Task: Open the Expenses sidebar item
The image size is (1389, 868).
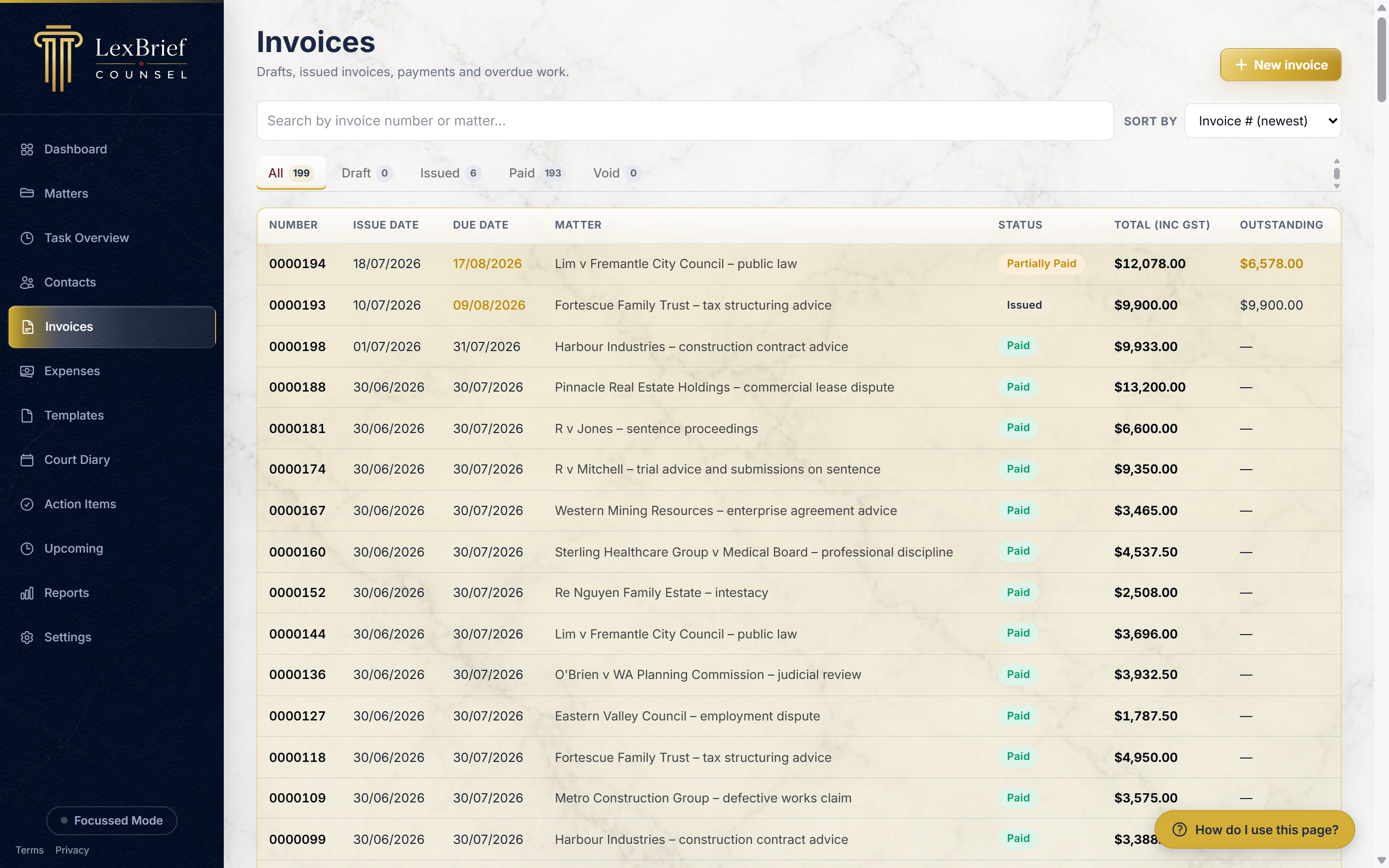Action: pos(112,371)
